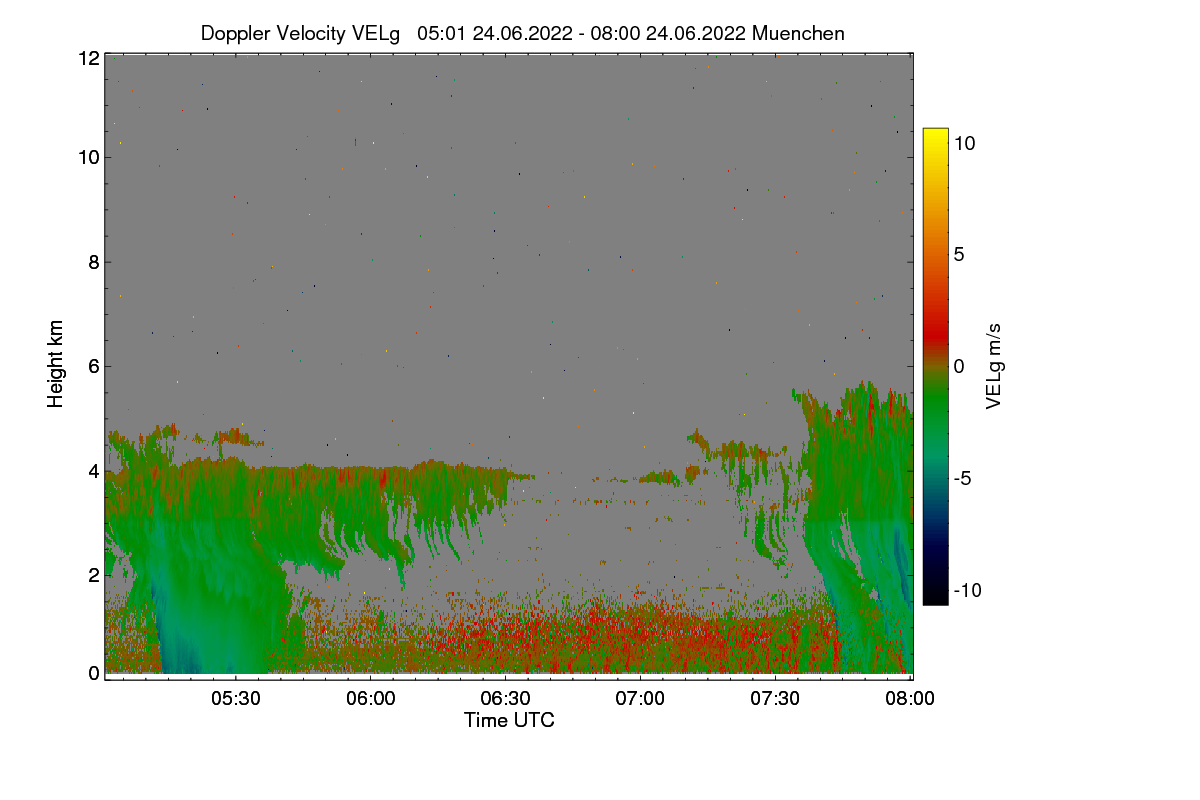Click the '10' height axis label

coord(87,157)
